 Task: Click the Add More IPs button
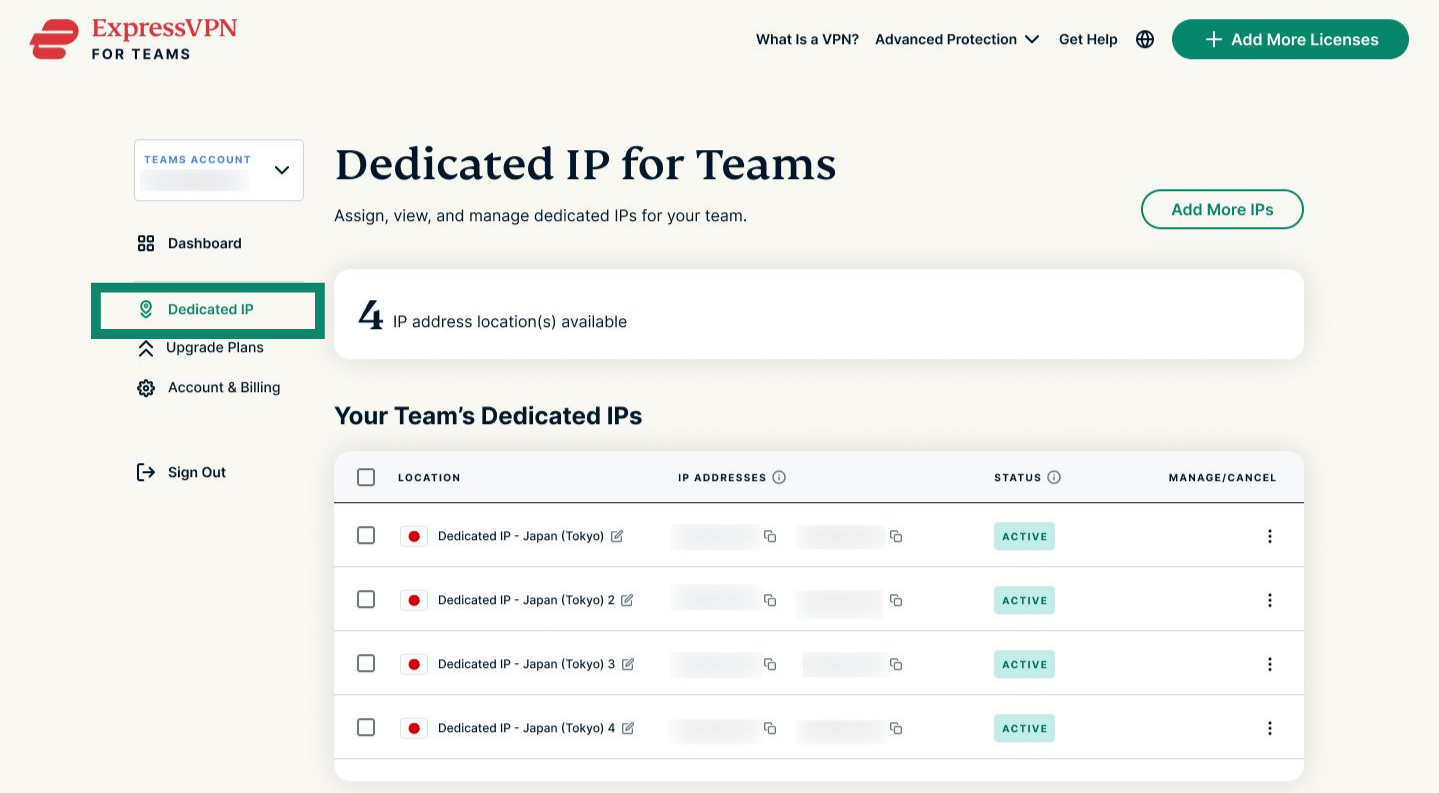[1222, 210]
